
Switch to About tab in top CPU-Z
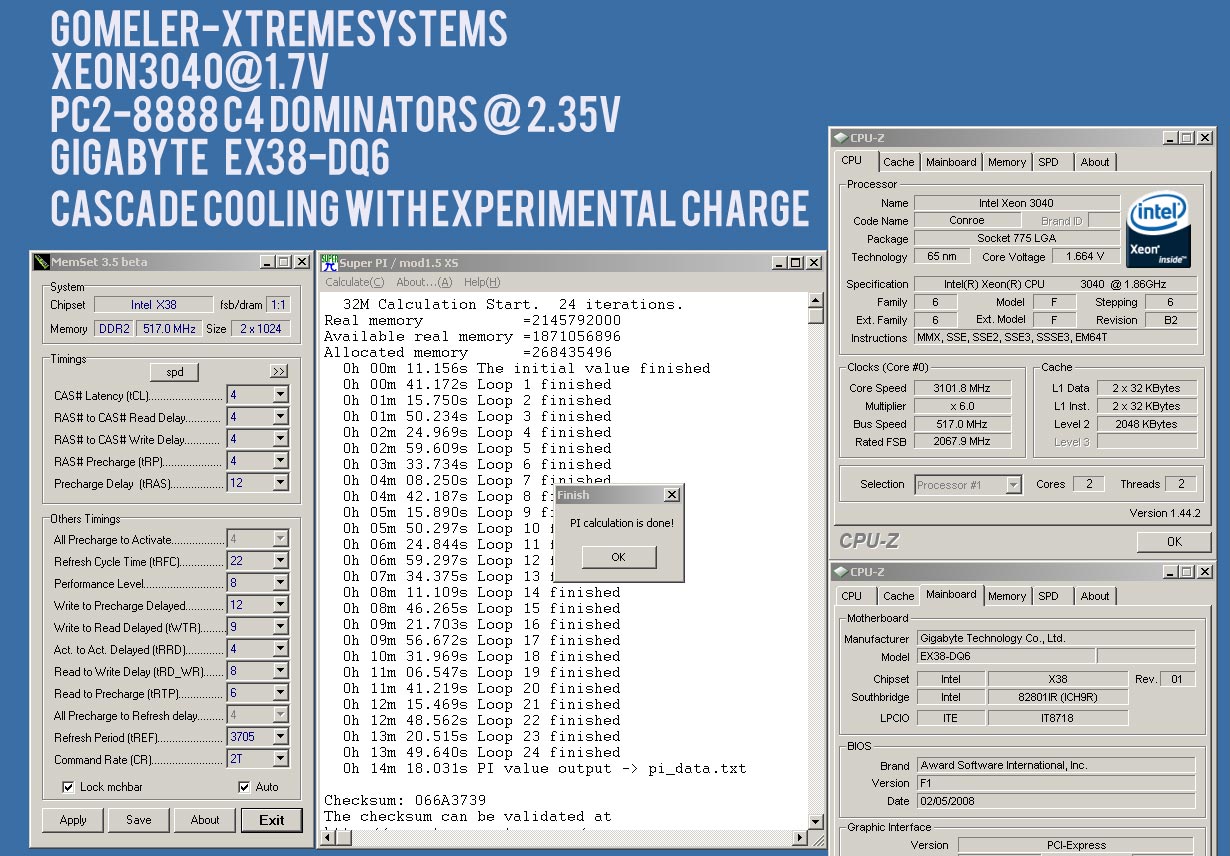[x=1094, y=162]
